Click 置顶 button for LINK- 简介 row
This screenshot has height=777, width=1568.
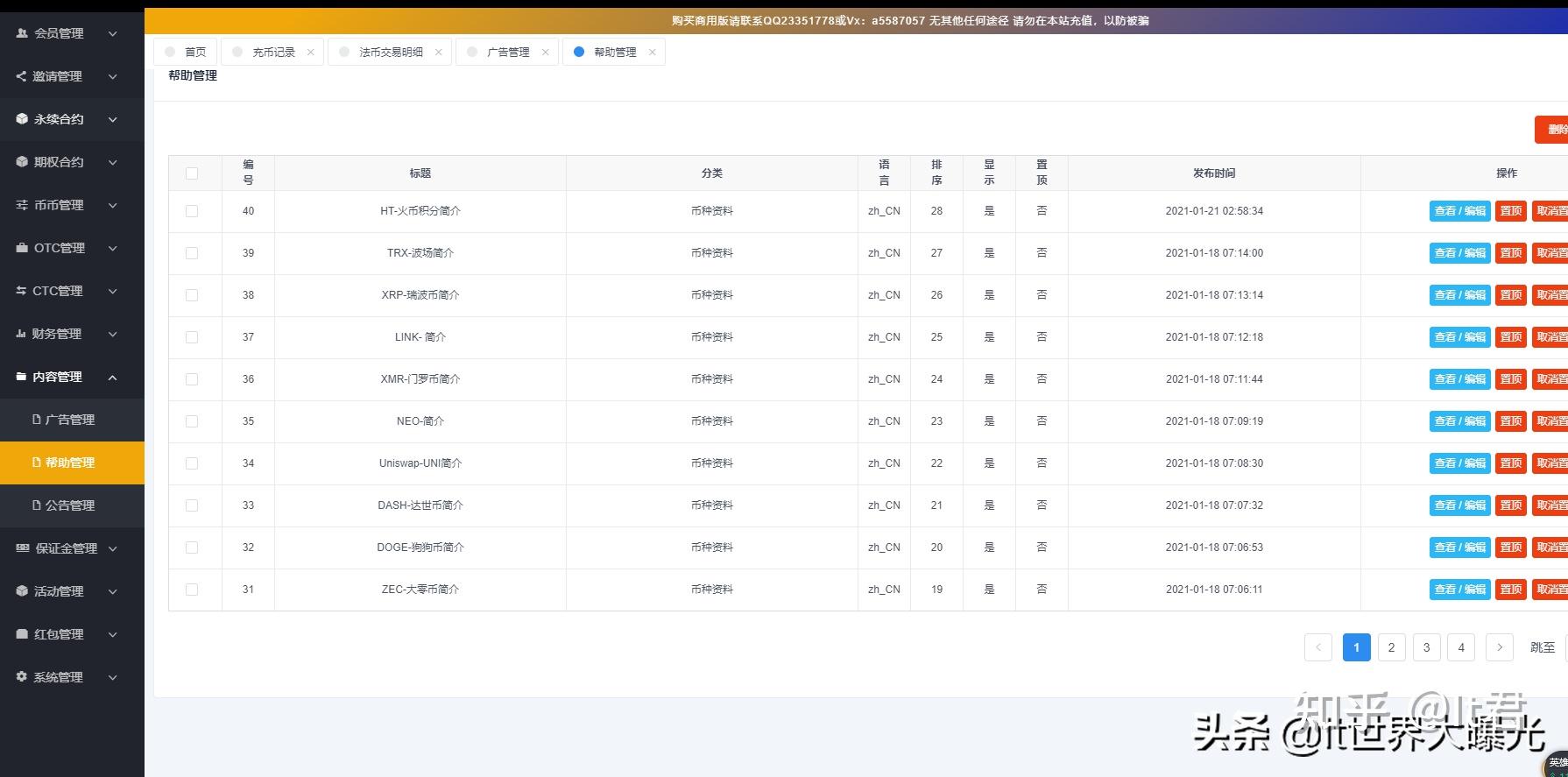pos(1511,337)
